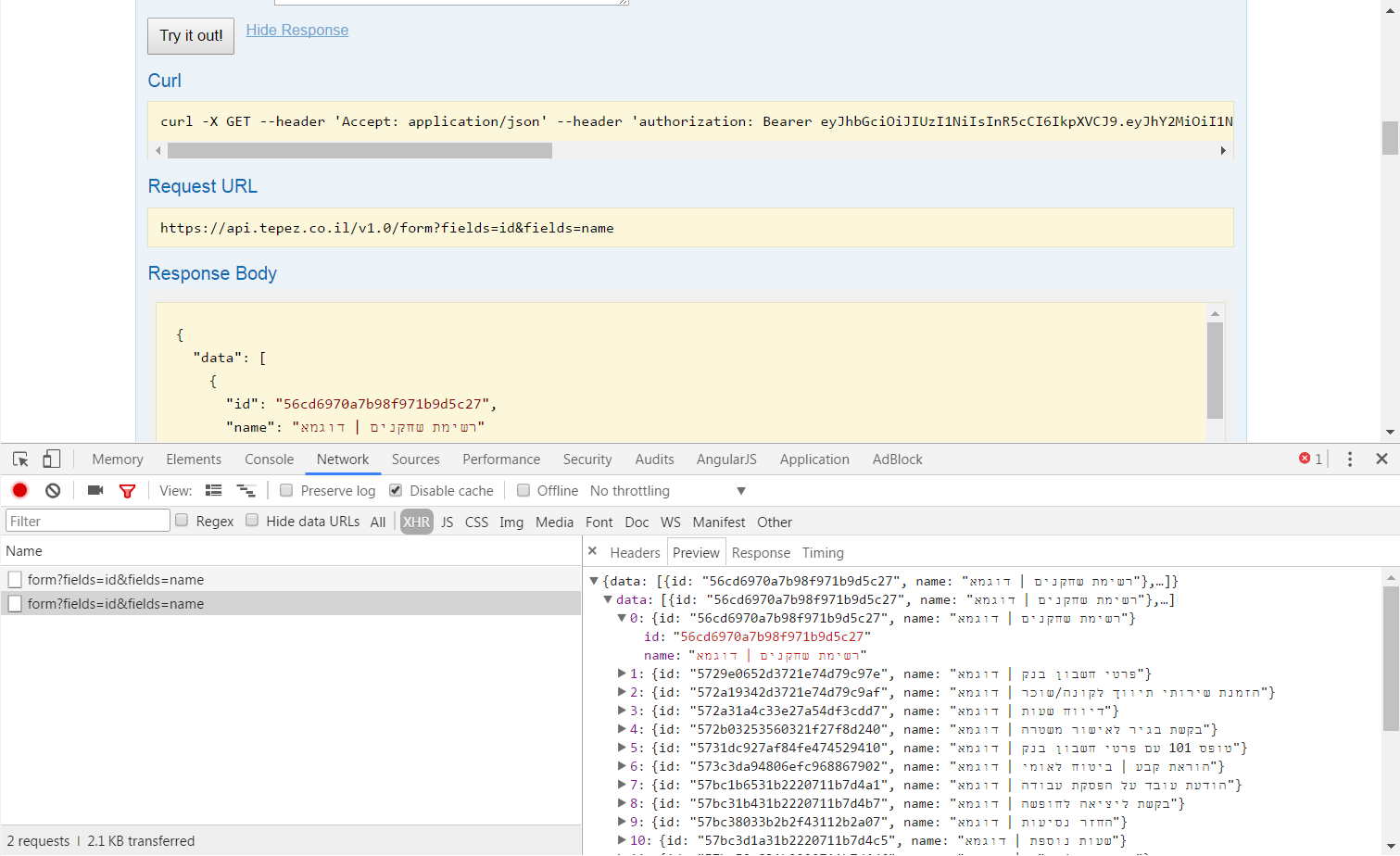The height and width of the screenshot is (856, 1400).
Task: Close the request details pane
Action: [593, 551]
